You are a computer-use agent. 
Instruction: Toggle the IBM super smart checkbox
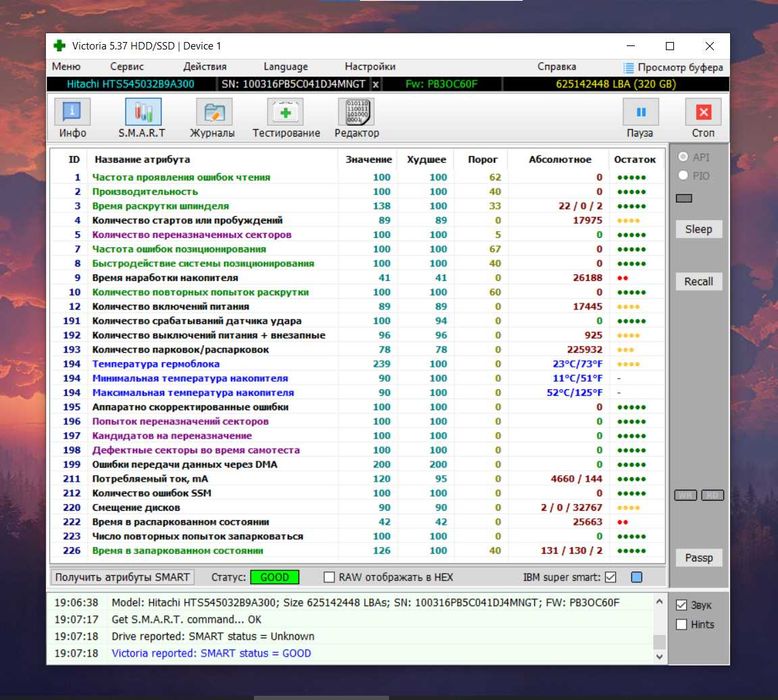coord(611,577)
